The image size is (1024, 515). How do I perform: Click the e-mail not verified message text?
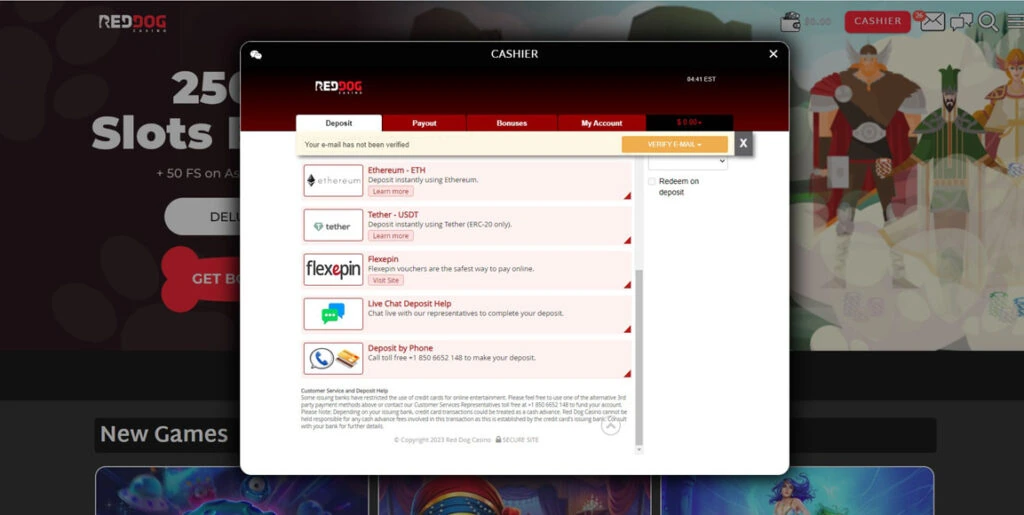point(357,144)
